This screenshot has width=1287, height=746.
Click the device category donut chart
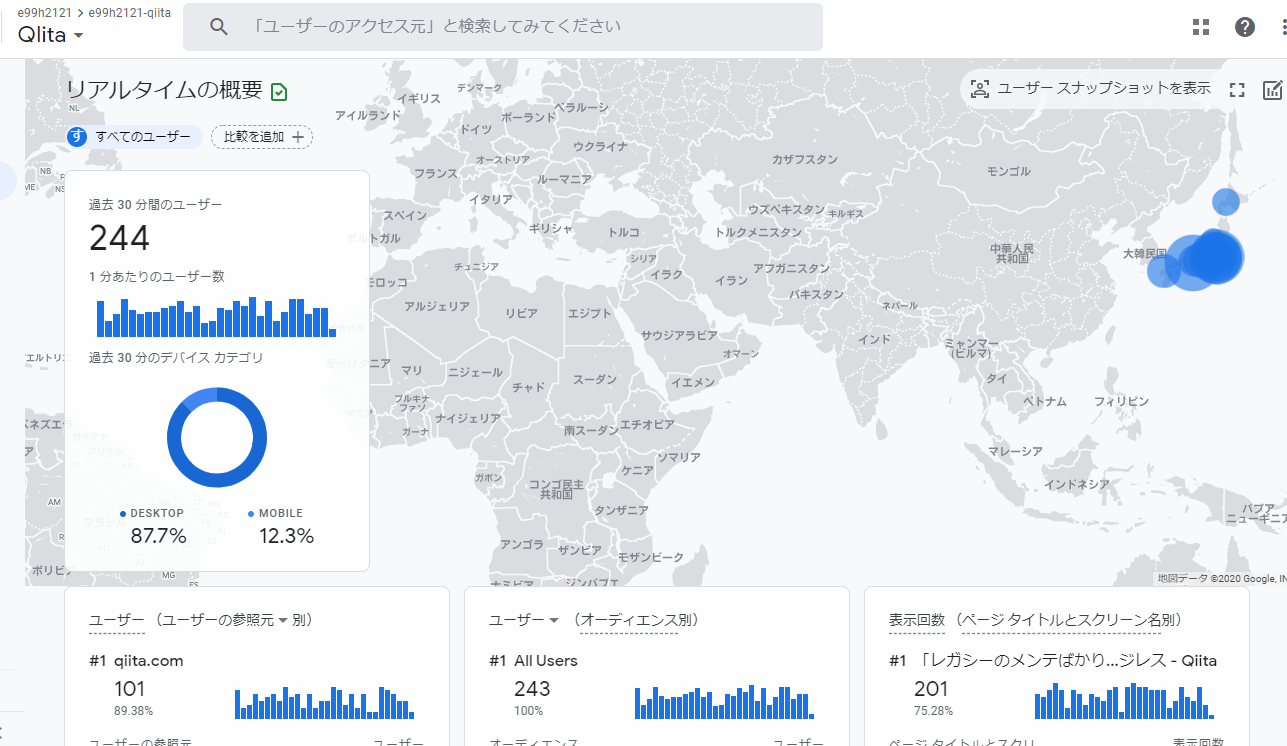[217, 438]
